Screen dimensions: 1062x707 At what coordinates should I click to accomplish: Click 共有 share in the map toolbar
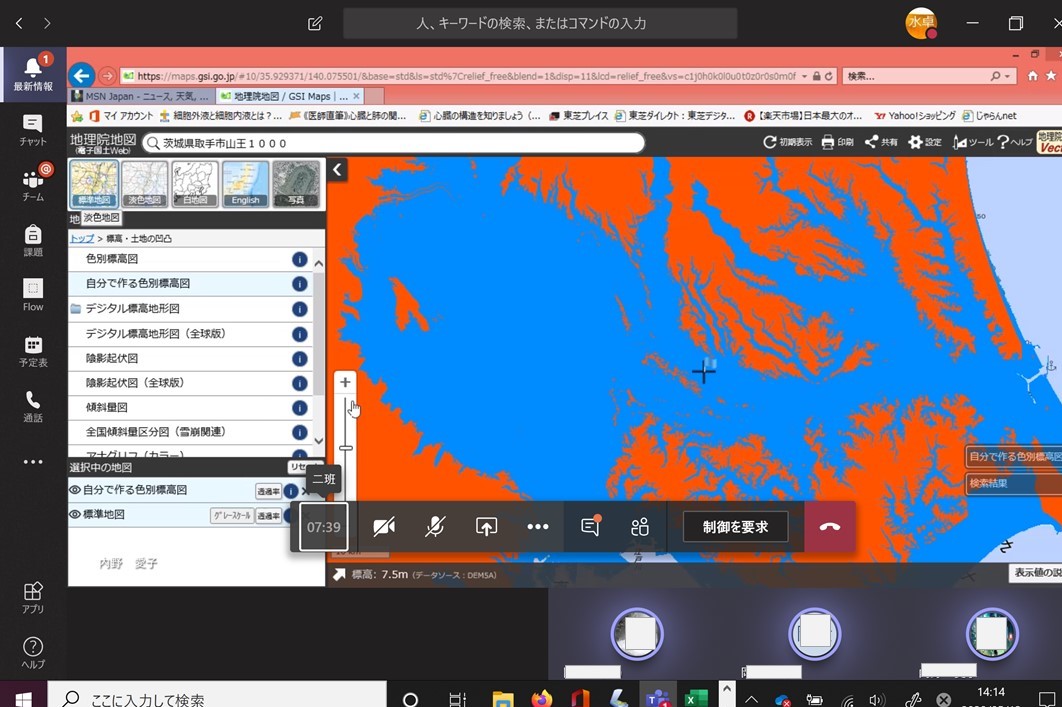pyautogui.click(x=881, y=142)
